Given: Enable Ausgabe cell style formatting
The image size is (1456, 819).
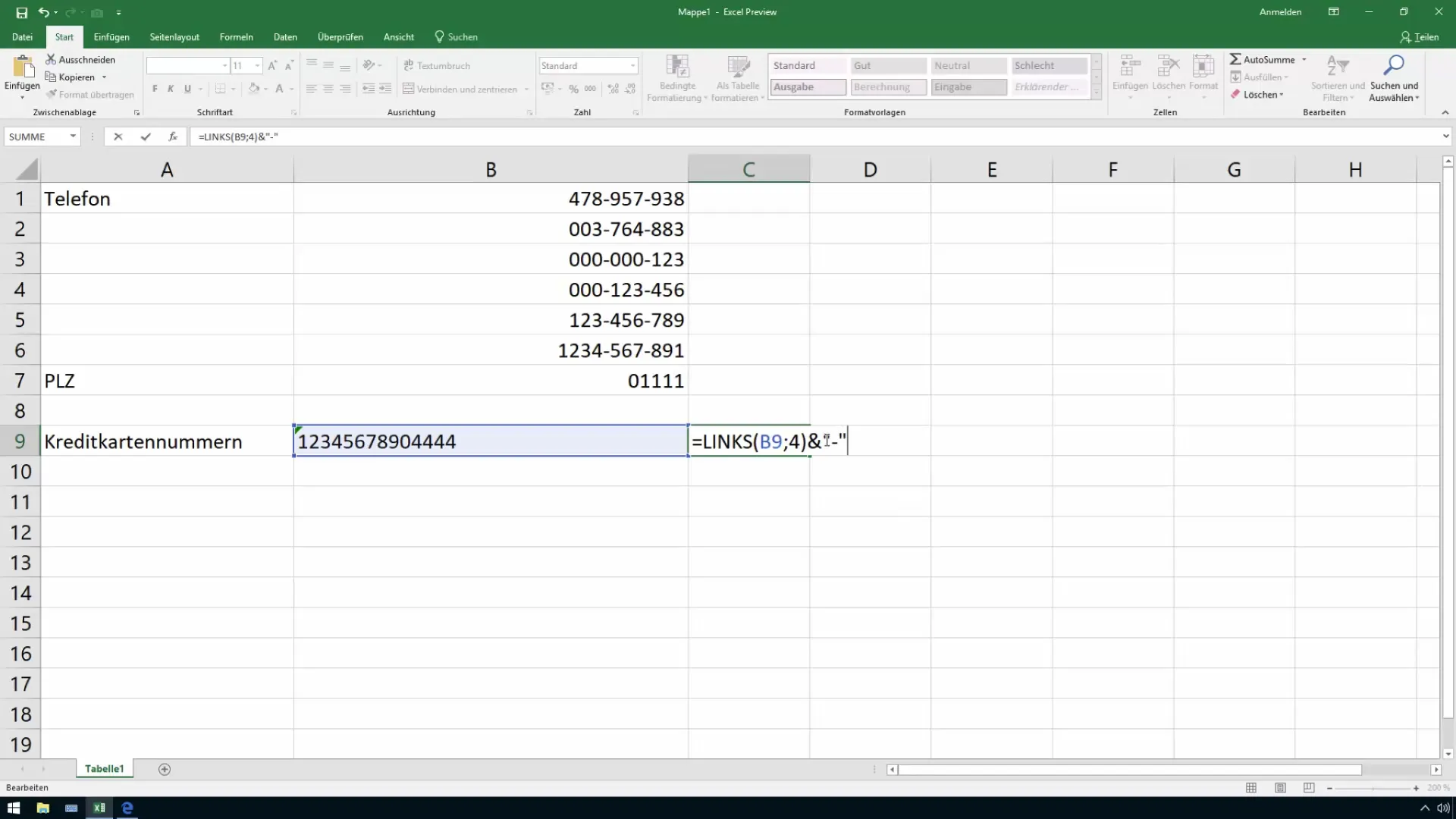Looking at the screenshot, I should click(x=808, y=87).
